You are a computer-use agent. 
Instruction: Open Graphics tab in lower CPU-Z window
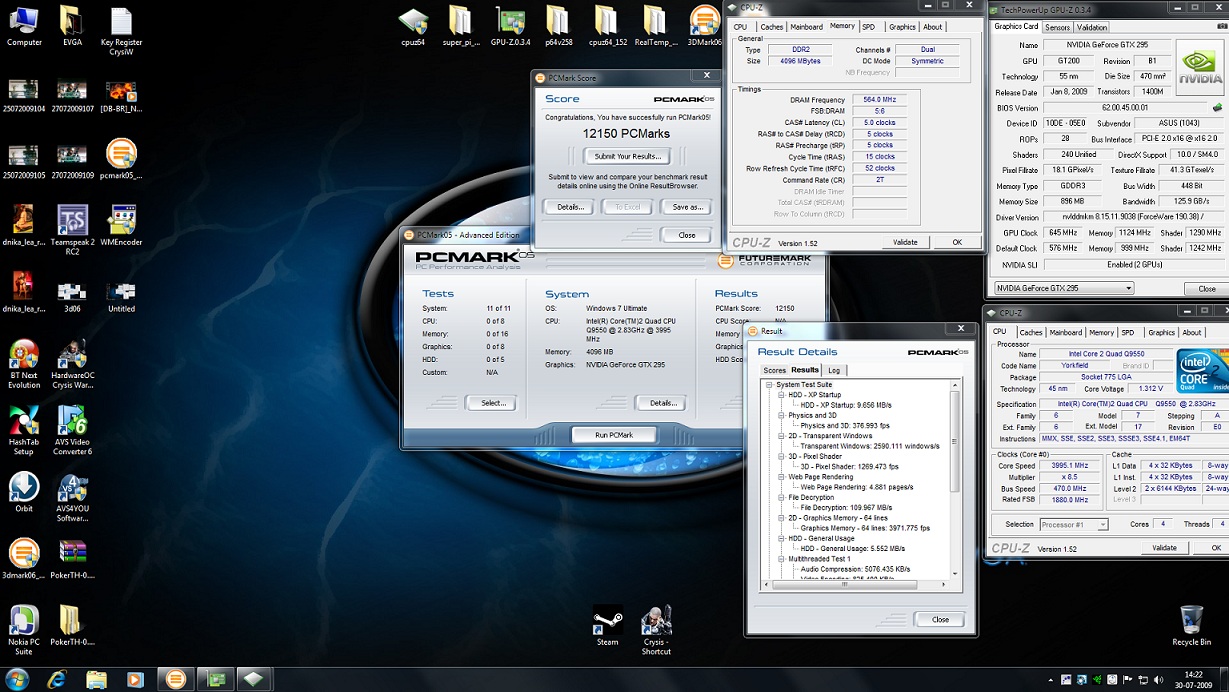click(x=1161, y=332)
